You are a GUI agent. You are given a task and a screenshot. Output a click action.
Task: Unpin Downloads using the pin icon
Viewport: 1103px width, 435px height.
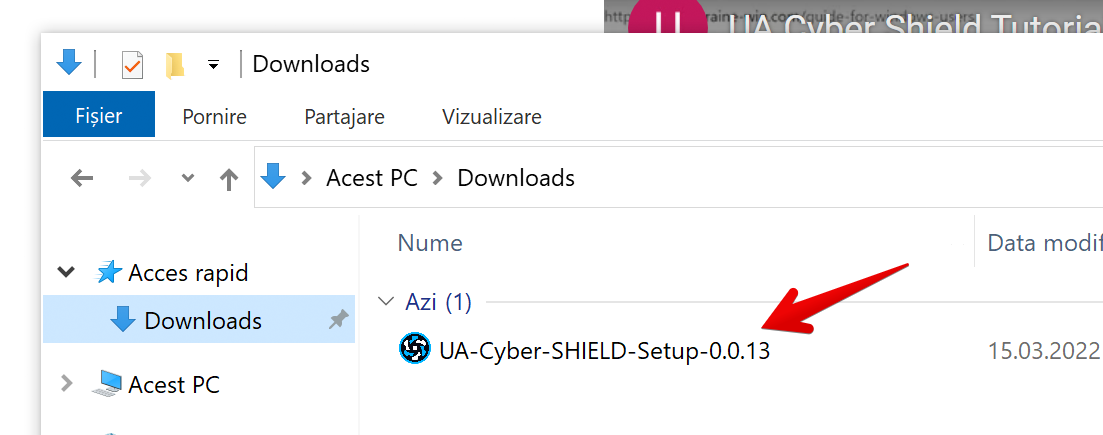pos(338,321)
